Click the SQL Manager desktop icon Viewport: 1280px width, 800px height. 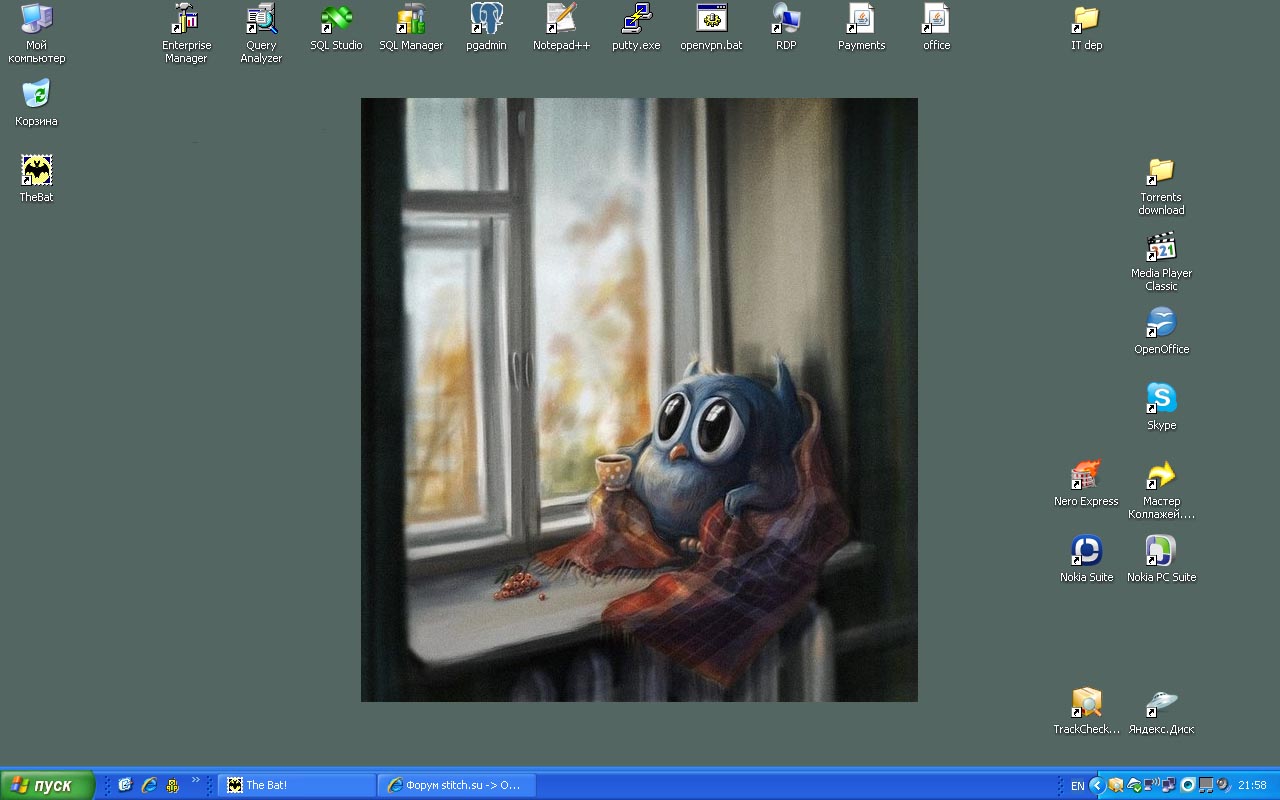tap(411, 27)
